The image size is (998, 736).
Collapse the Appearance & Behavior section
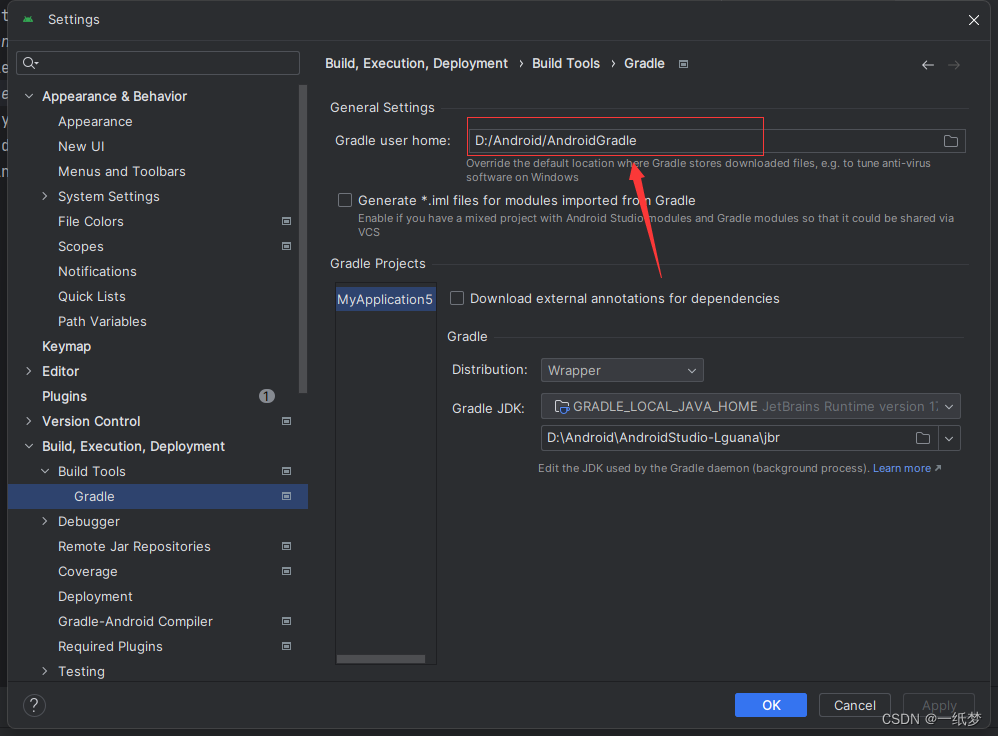tap(29, 96)
